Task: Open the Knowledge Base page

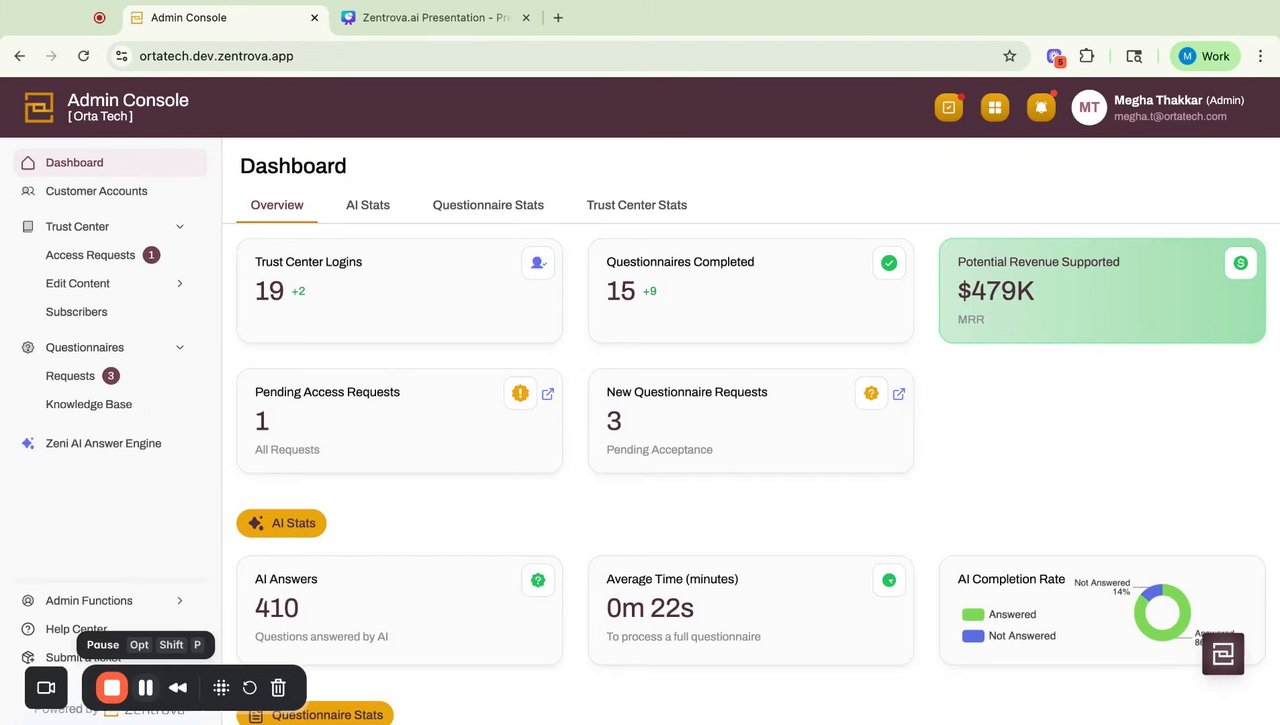Action: point(89,405)
